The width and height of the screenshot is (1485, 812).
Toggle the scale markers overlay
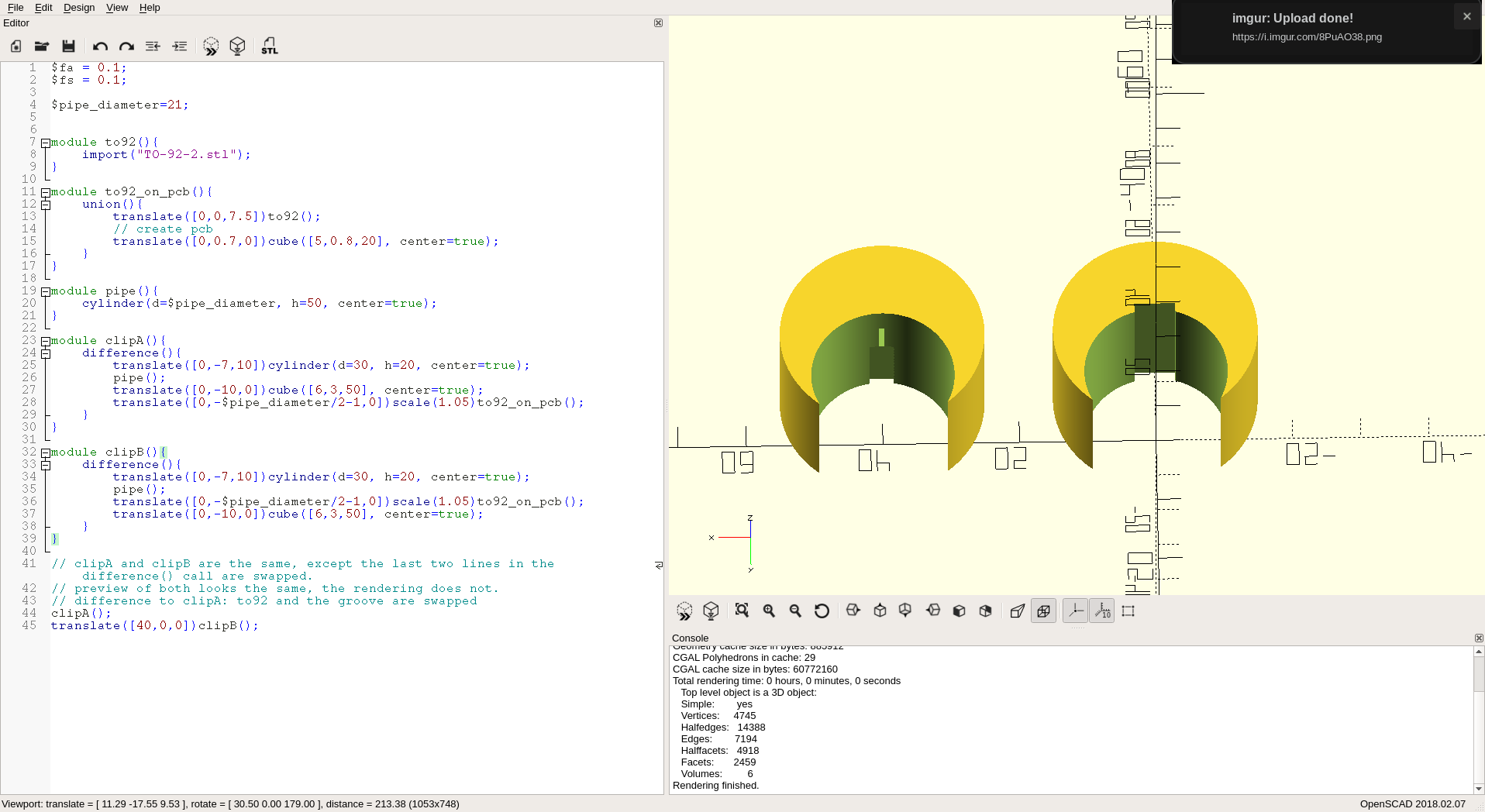tap(1101, 611)
